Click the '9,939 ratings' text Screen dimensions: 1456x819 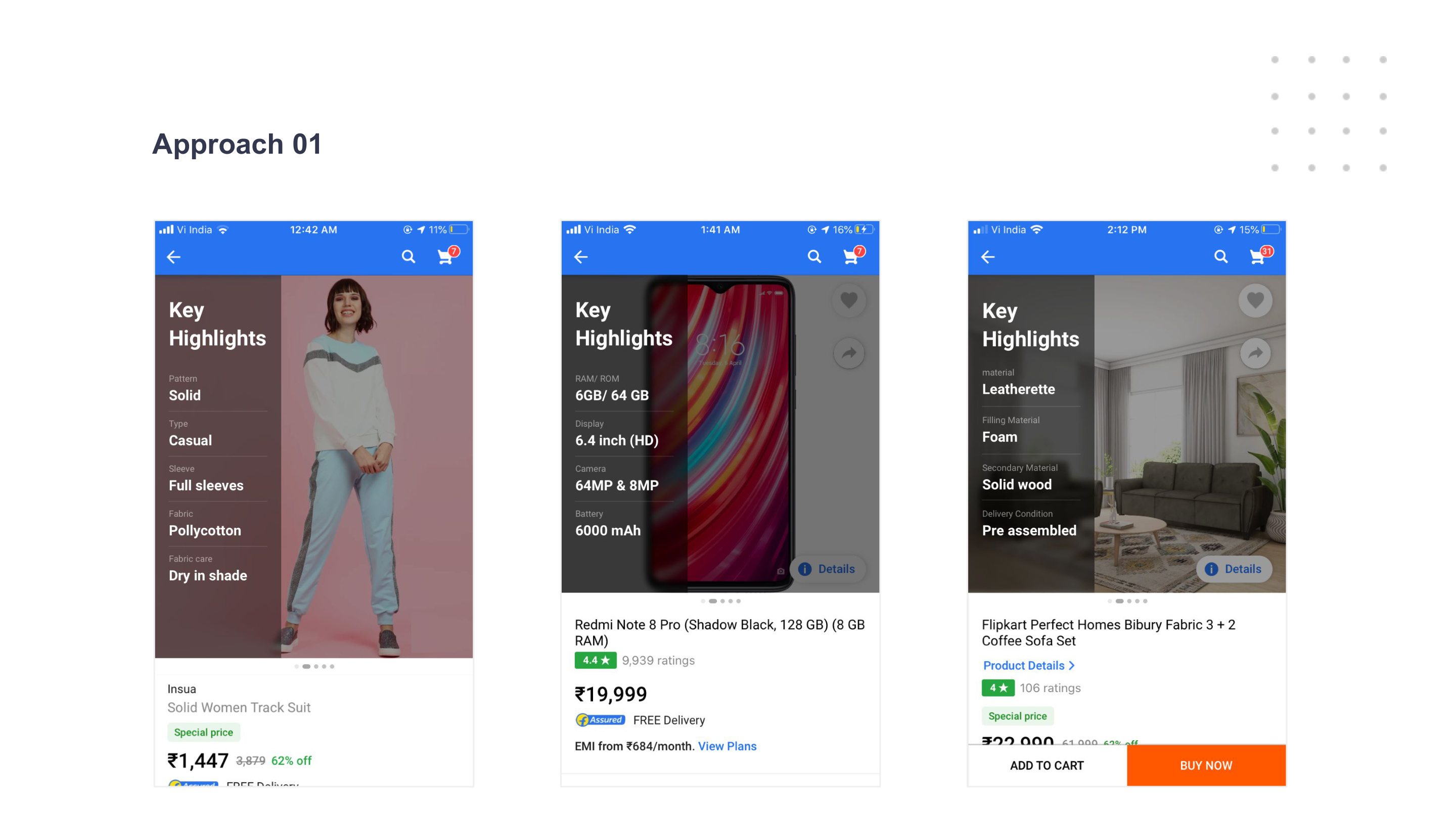click(658, 660)
